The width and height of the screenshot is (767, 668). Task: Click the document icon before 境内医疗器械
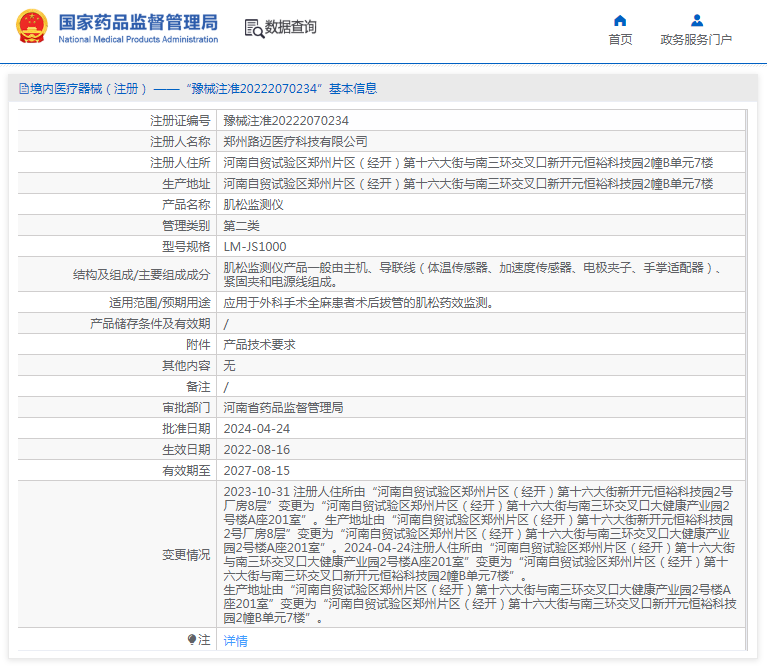(x=23, y=89)
